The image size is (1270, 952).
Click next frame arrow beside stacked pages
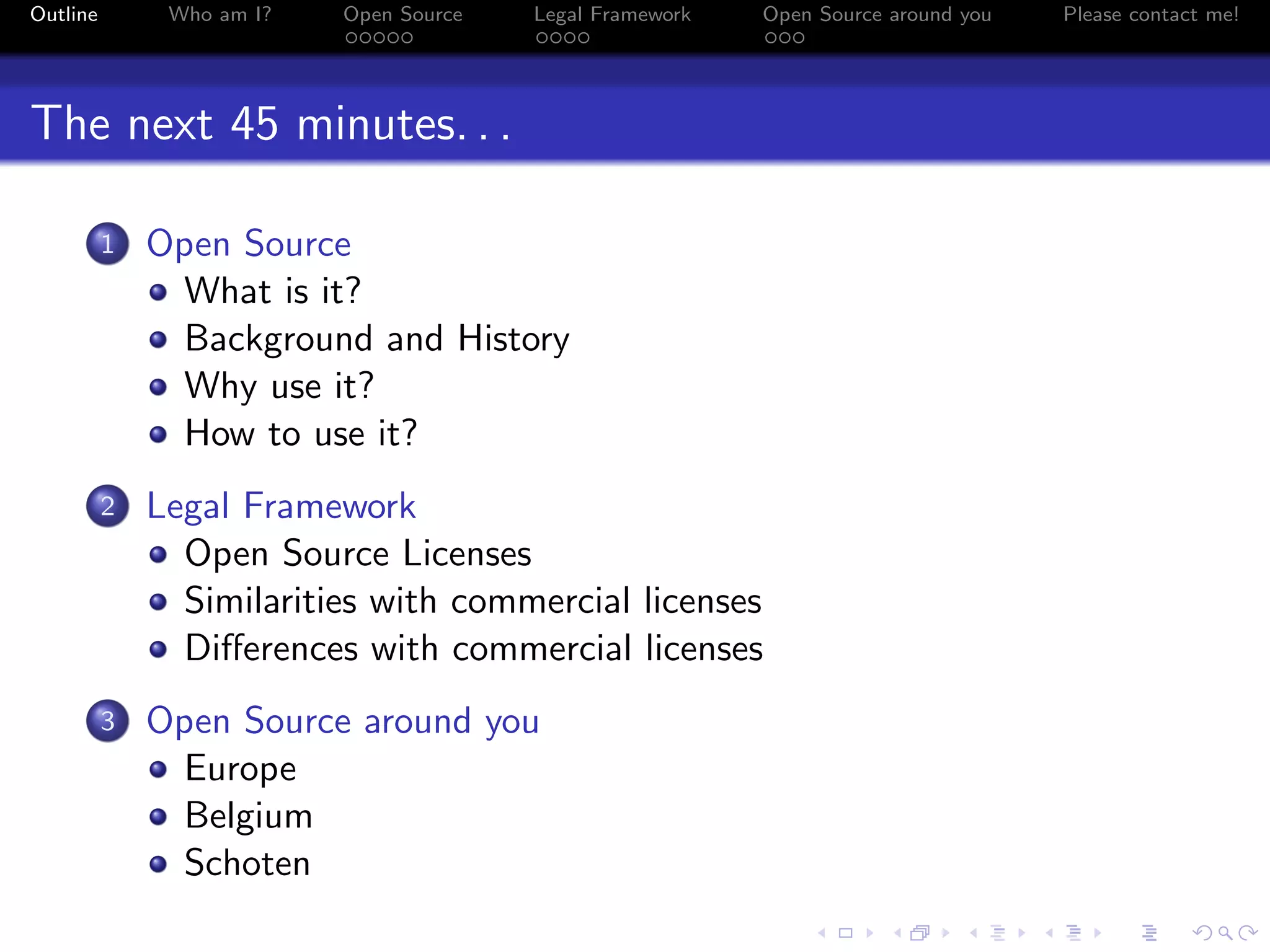coord(946,933)
